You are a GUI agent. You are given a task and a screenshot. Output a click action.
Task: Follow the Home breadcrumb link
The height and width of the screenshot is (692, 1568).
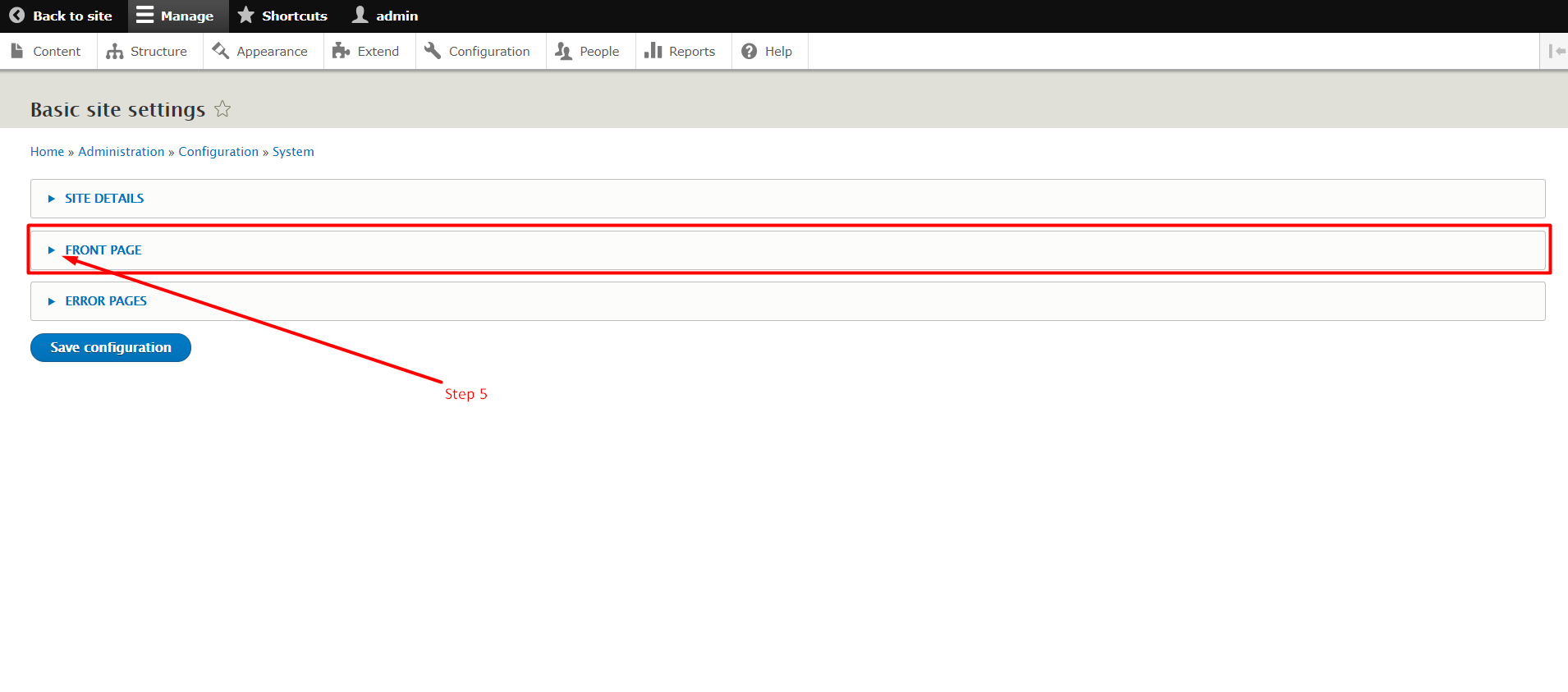(x=47, y=152)
